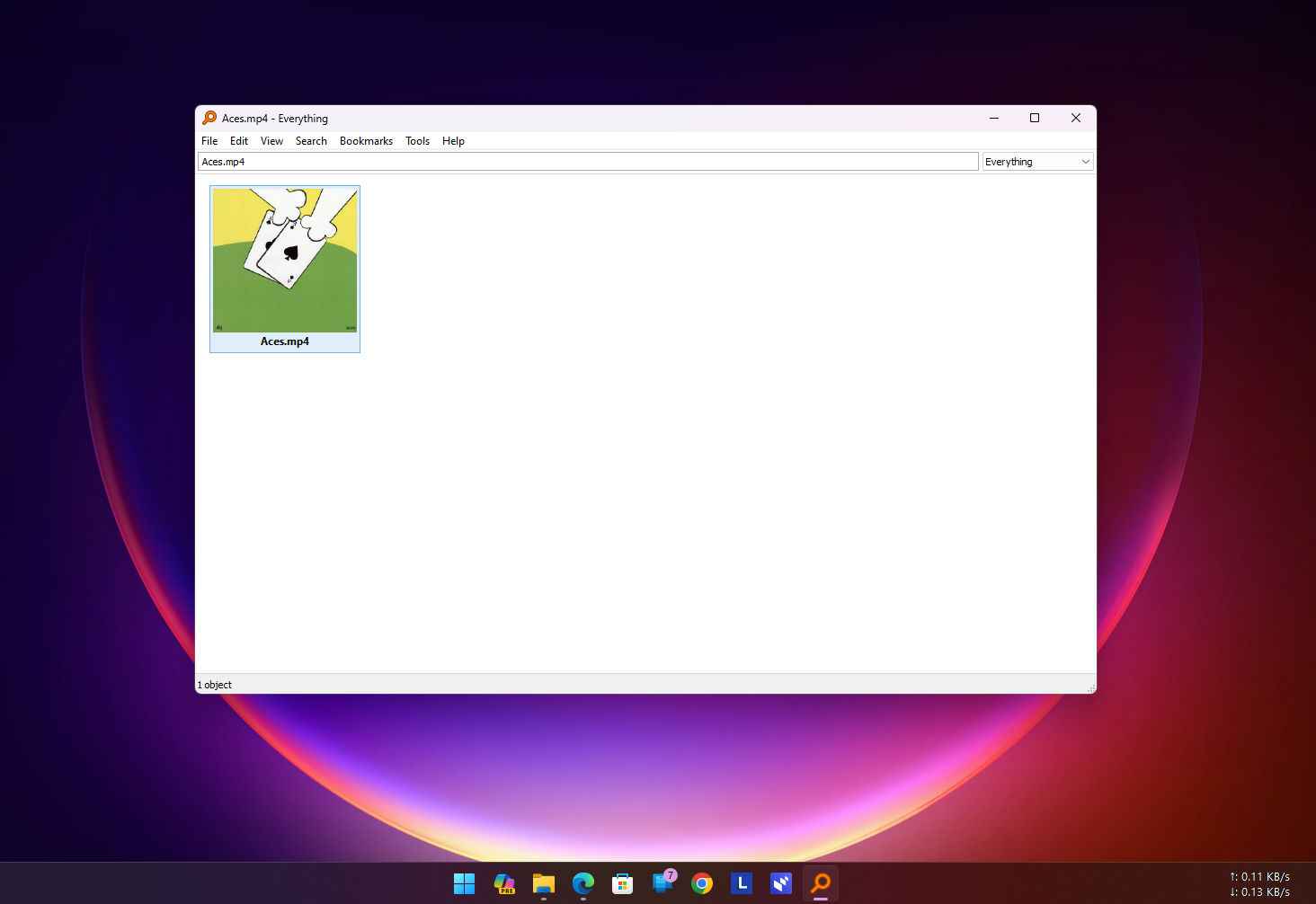Expand the Everything filter dropdown
The image size is (1316, 904).
(1037, 162)
